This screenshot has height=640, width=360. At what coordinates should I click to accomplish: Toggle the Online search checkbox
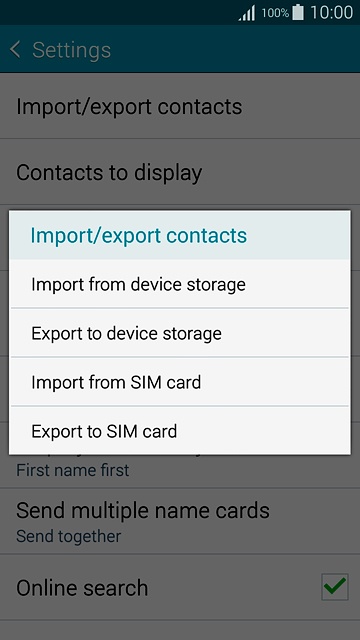(335, 587)
